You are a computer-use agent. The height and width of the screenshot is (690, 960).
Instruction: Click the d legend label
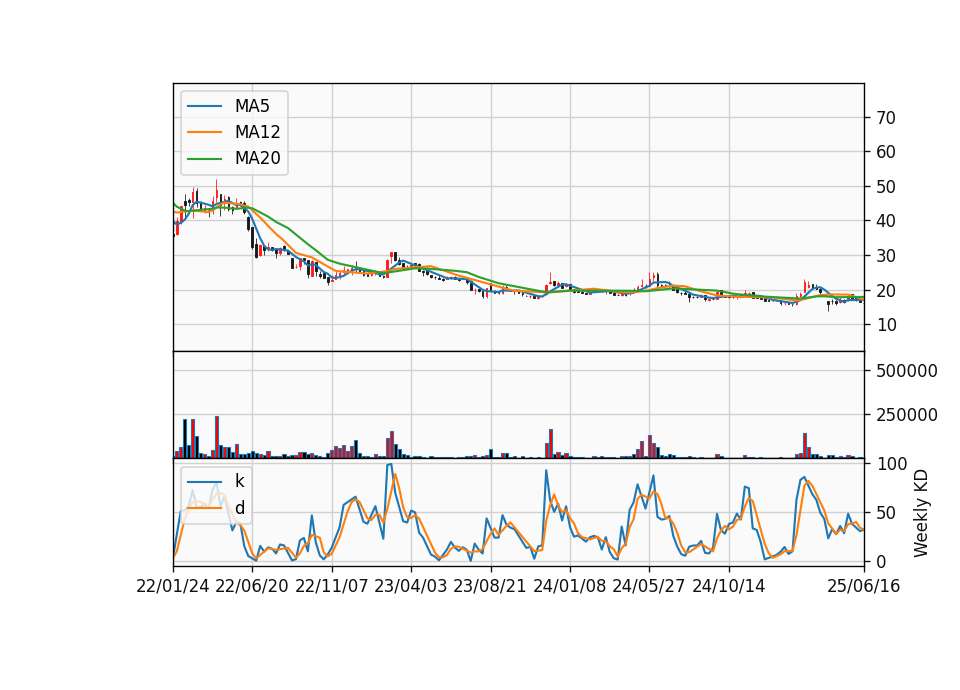point(239,508)
